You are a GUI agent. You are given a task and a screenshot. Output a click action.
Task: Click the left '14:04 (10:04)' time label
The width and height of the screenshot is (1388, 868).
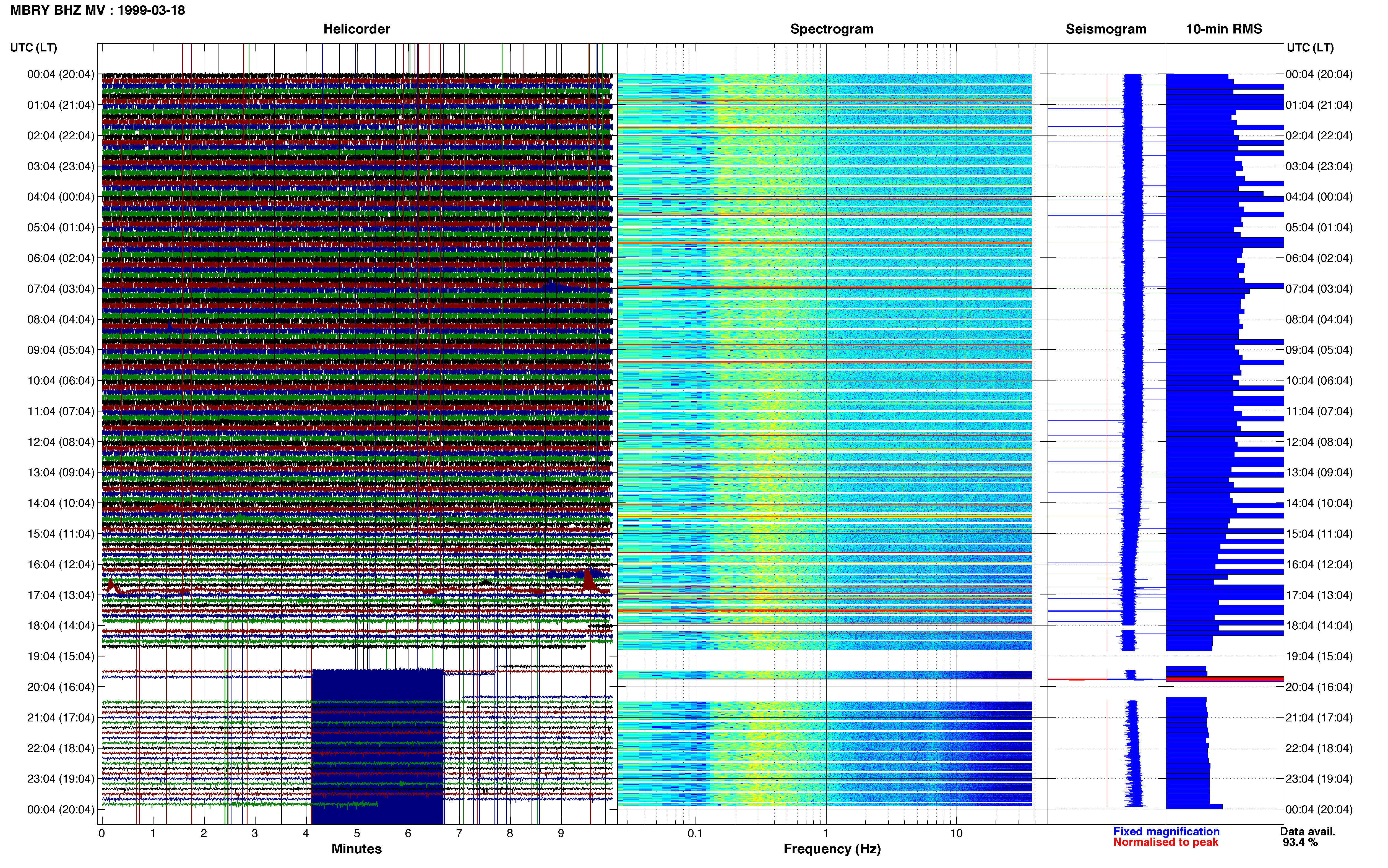61,503
